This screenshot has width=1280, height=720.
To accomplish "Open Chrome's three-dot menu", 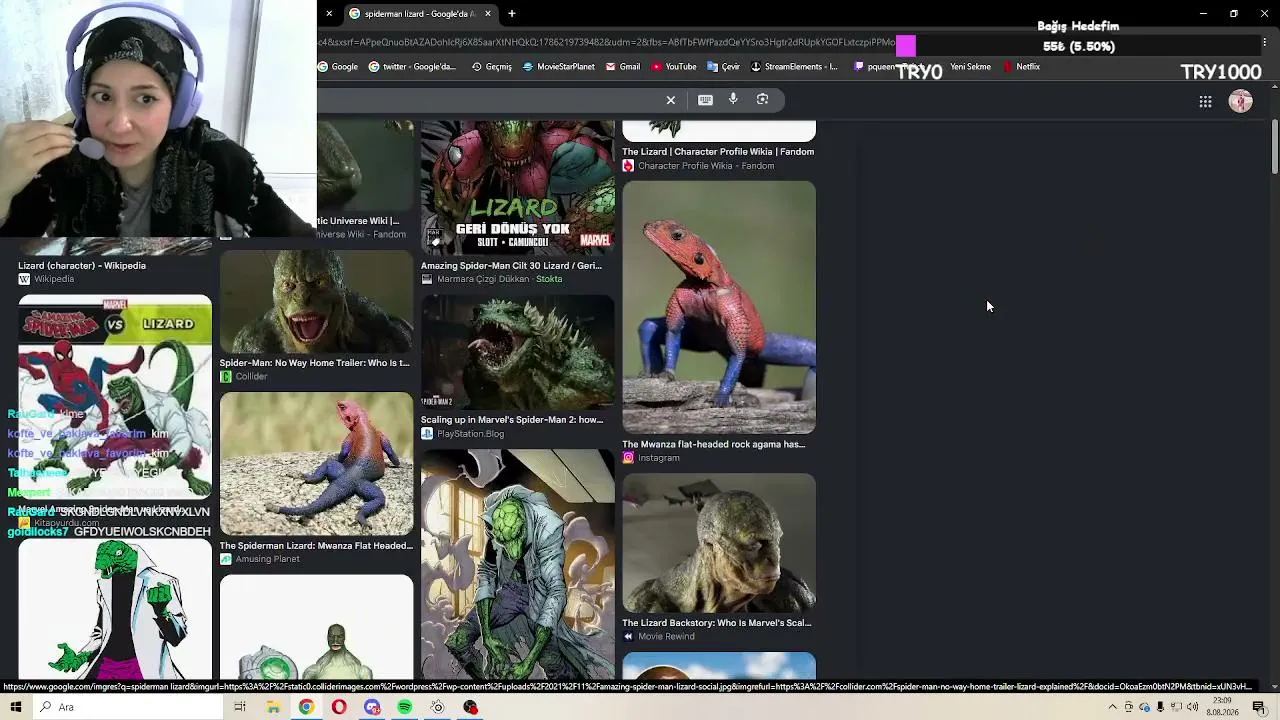I will point(1264,42).
